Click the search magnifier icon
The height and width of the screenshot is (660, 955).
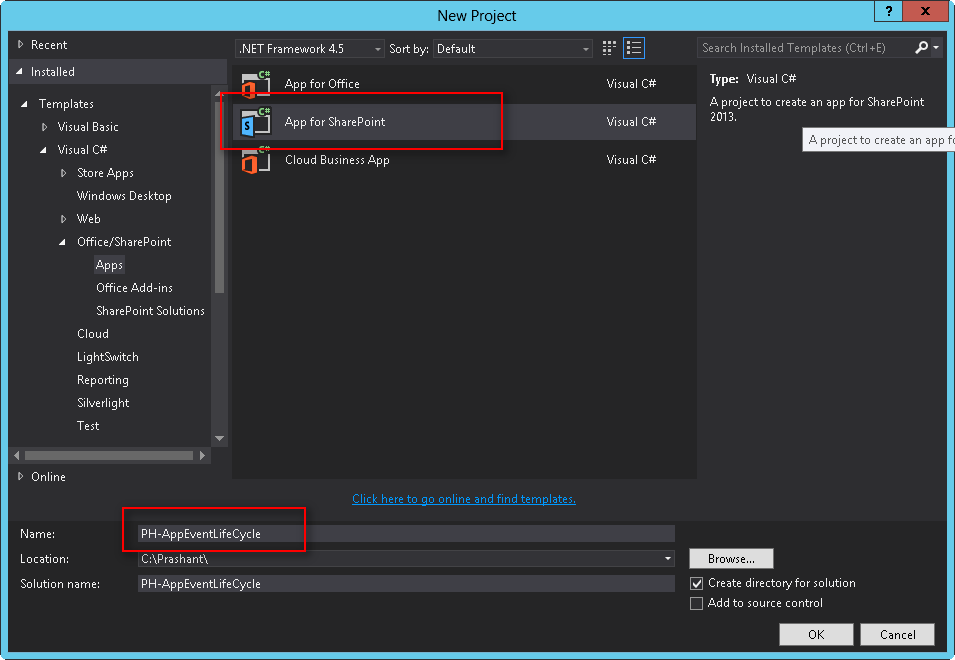tap(922, 47)
